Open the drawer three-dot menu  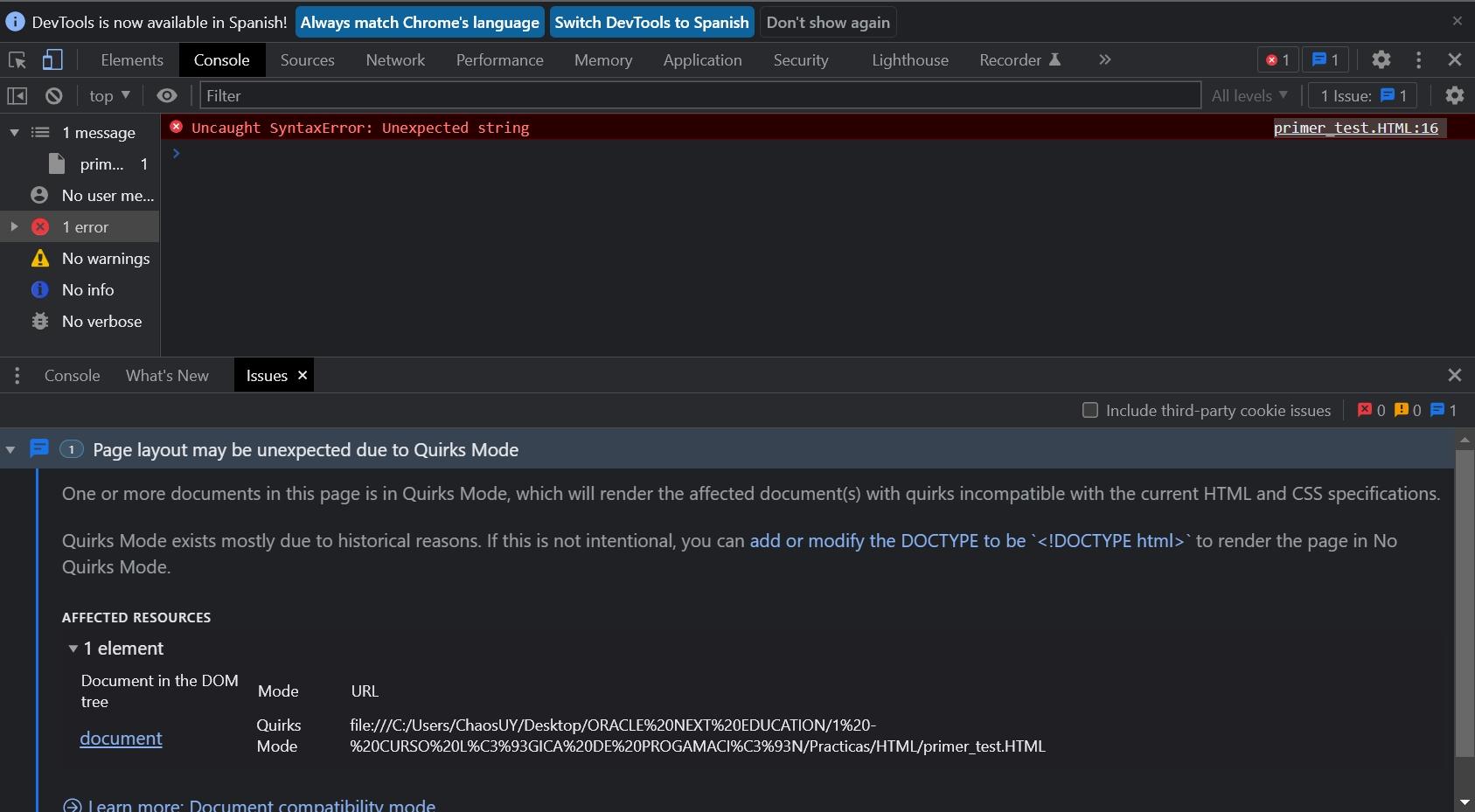point(17,375)
